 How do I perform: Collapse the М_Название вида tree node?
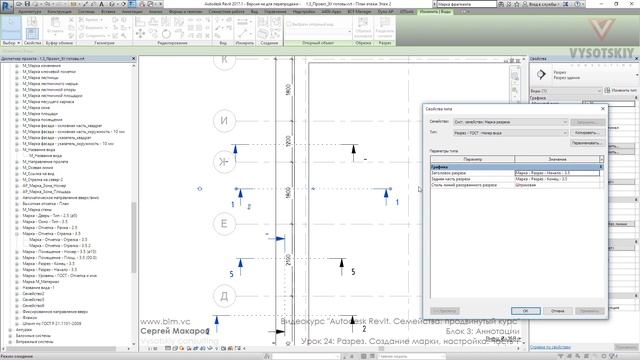17,150
